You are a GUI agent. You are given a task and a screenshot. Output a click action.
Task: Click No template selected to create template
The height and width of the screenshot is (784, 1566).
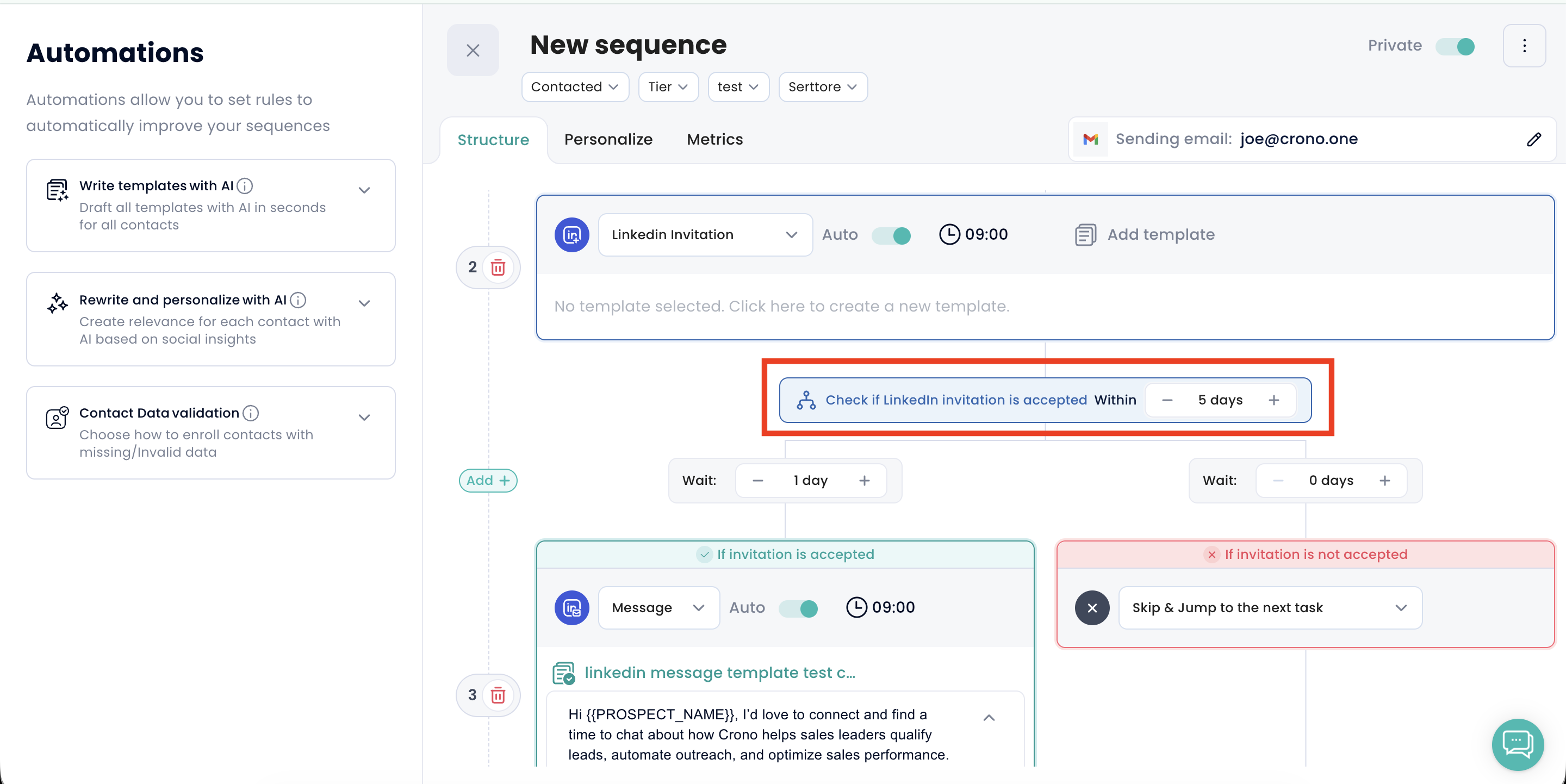pos(781,306)
